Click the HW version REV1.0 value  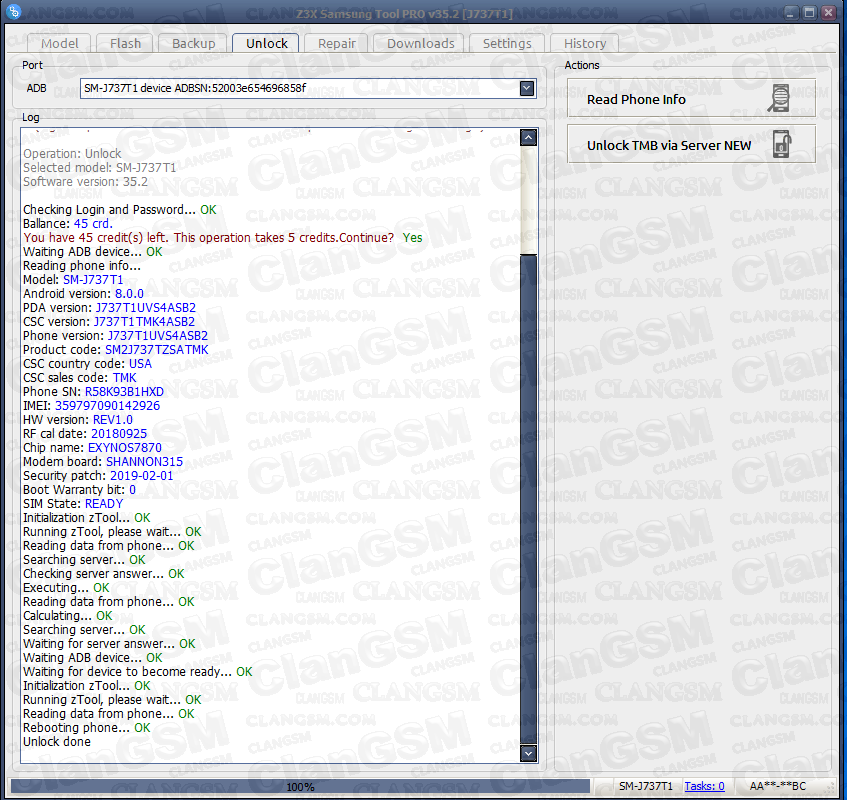click(x=113, y=420)
